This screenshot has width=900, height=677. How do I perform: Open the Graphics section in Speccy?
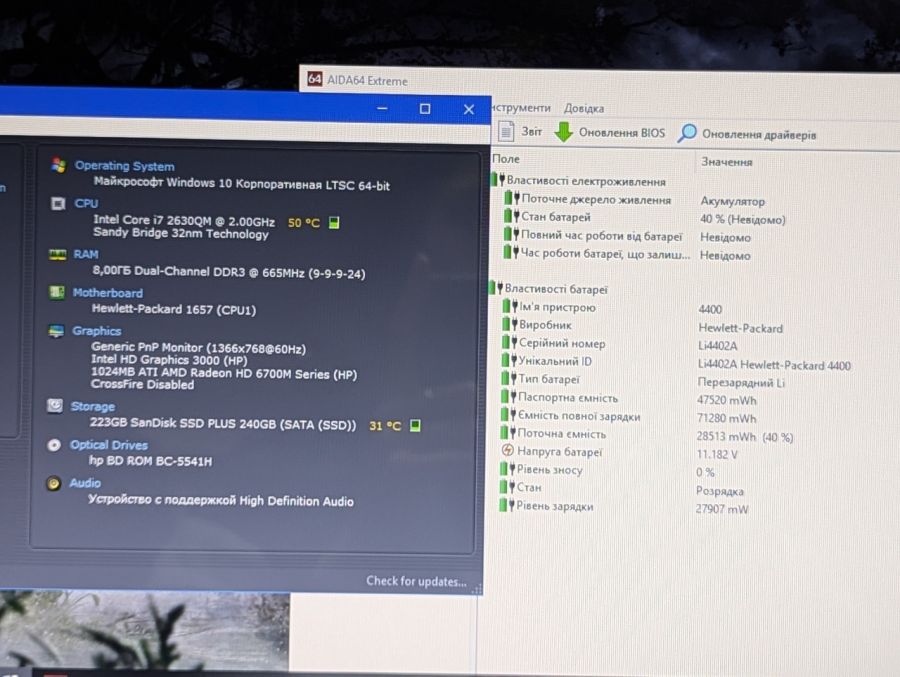(96, 331)
